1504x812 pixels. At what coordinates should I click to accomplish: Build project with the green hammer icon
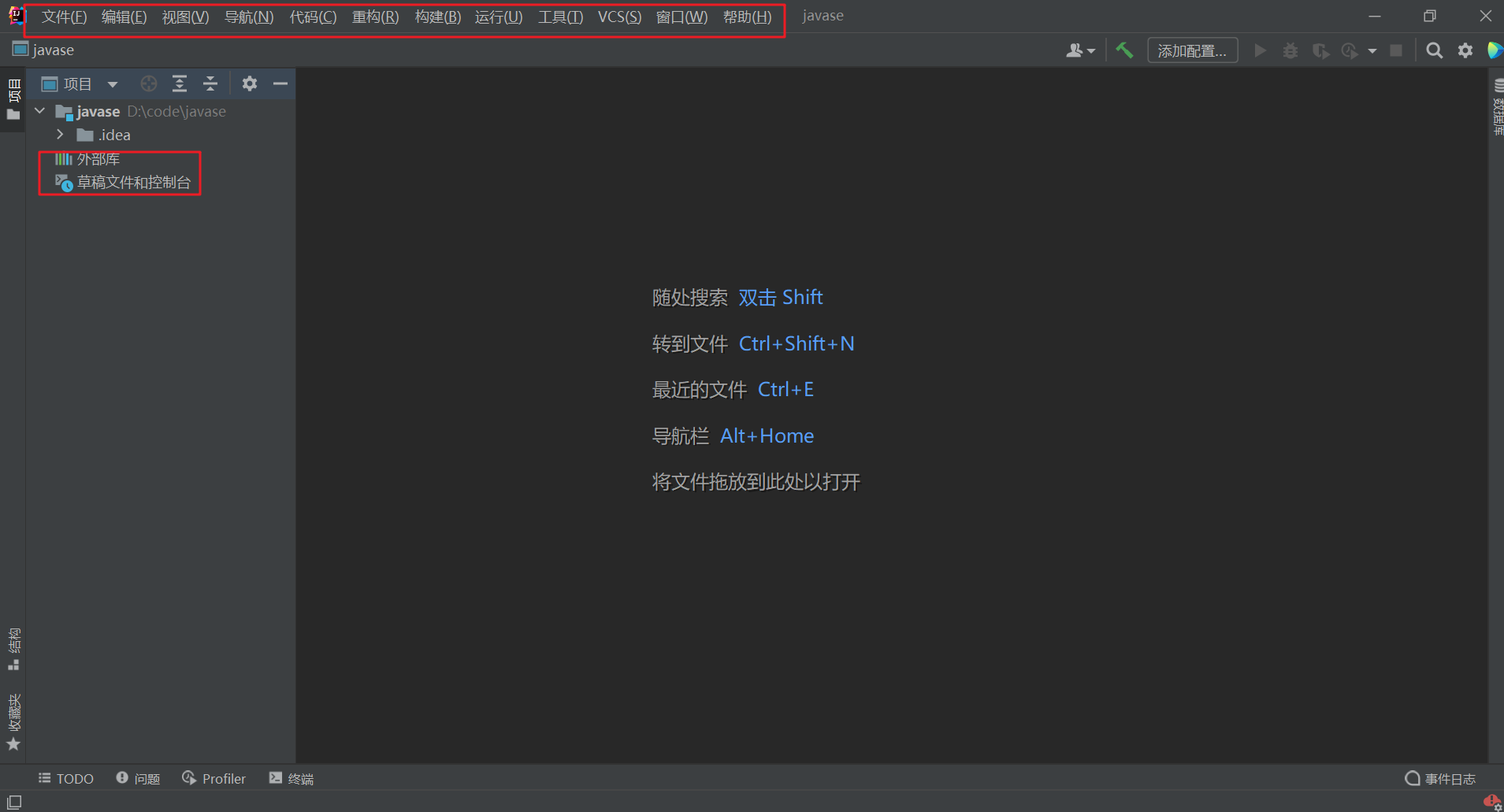(1124, 50)
